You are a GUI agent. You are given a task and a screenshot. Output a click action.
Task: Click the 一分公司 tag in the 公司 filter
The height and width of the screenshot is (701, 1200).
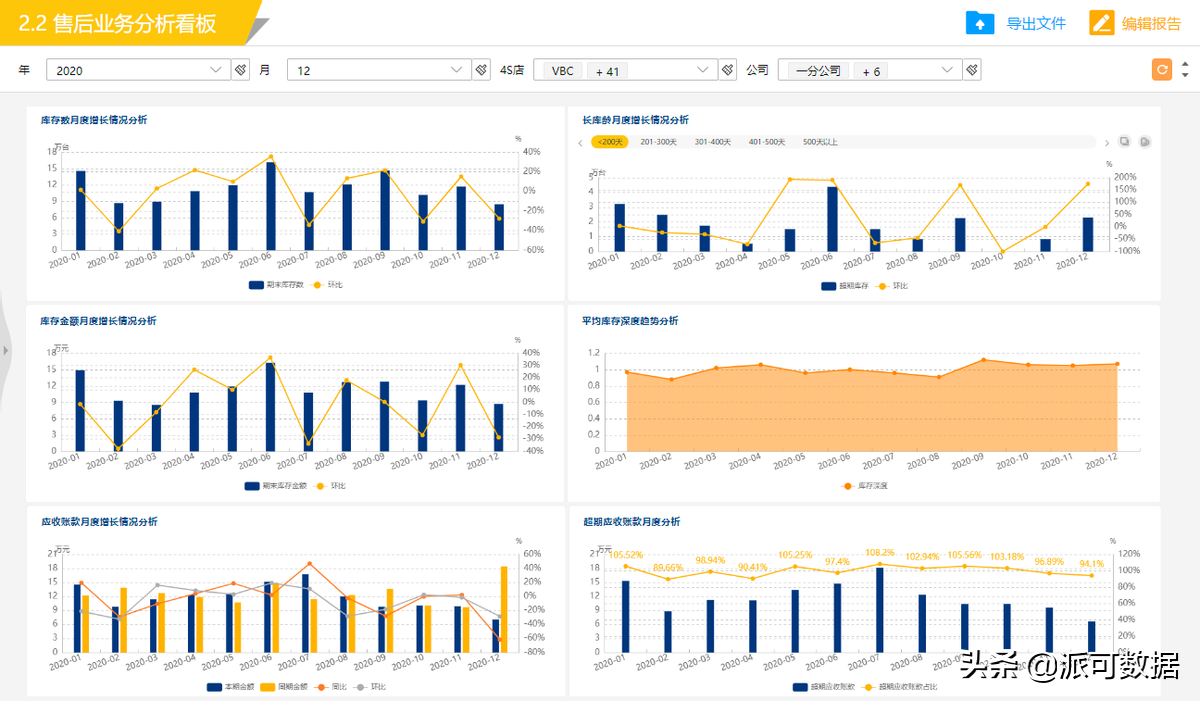pyautogui.click(x=819, y=71)
